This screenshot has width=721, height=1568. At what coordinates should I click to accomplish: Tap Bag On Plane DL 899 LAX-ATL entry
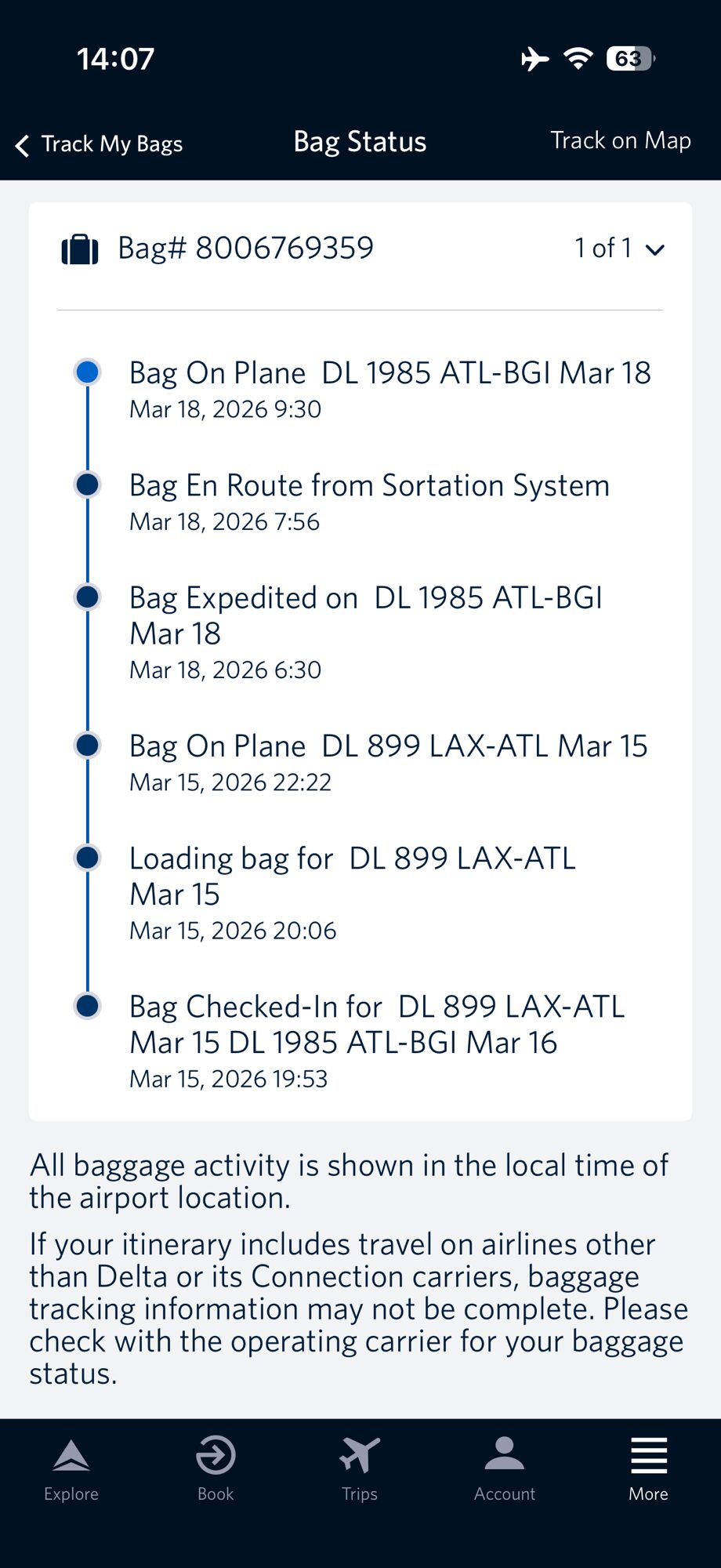click(388, 746)
